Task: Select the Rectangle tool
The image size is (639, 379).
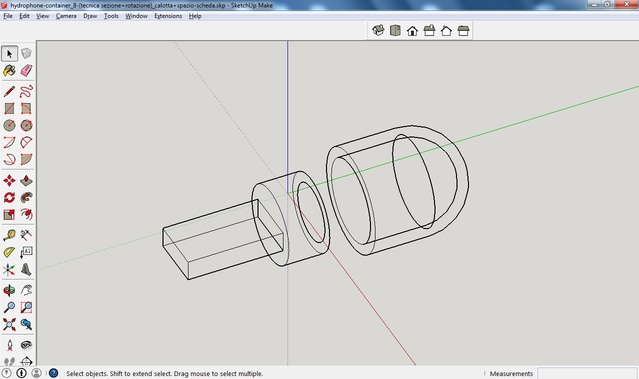Action: 9,108
